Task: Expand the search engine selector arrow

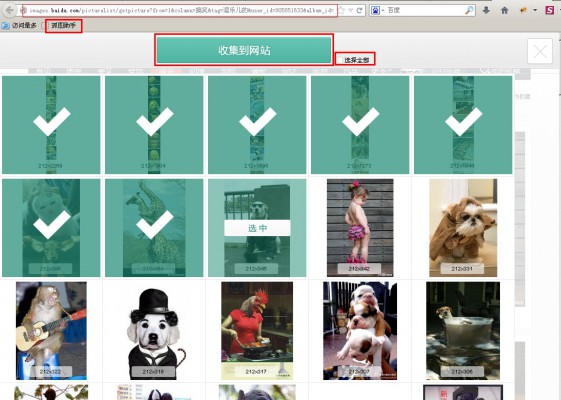Action: (x=382, y=10)
